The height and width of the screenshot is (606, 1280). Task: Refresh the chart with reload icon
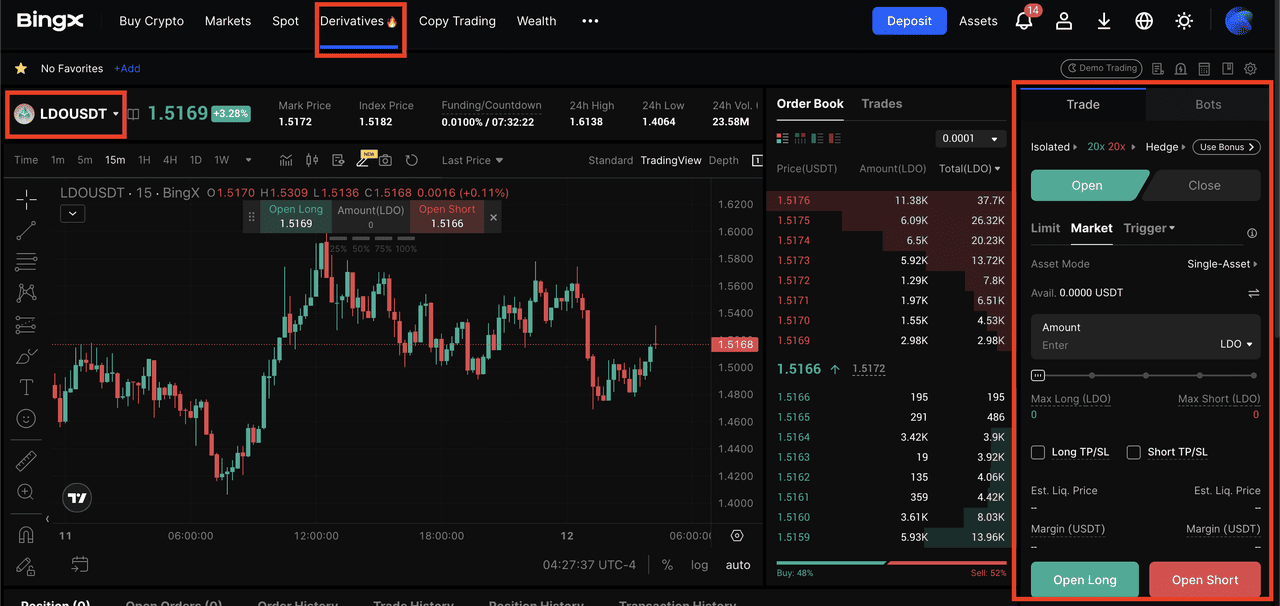411,160
